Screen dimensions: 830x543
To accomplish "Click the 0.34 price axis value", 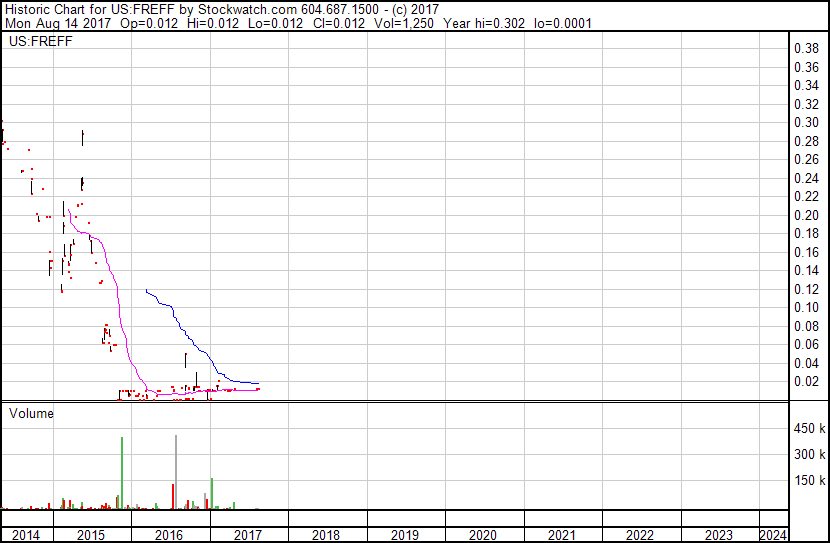I will [x=806, y=85].
